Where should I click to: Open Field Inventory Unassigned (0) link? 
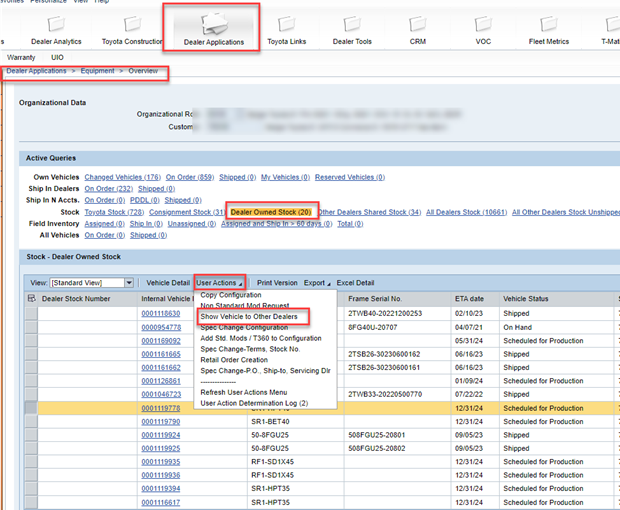point(192,224)
